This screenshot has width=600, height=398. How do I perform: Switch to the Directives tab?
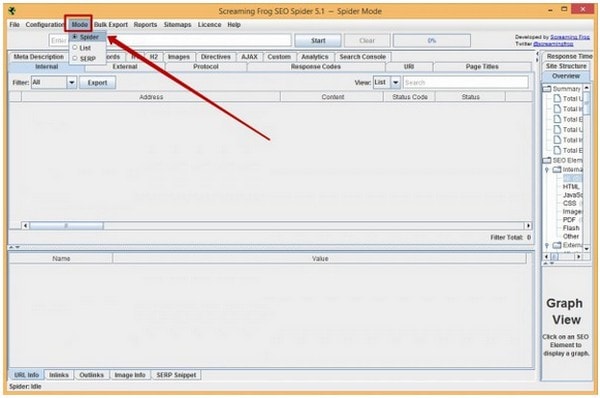pos(215,57)
